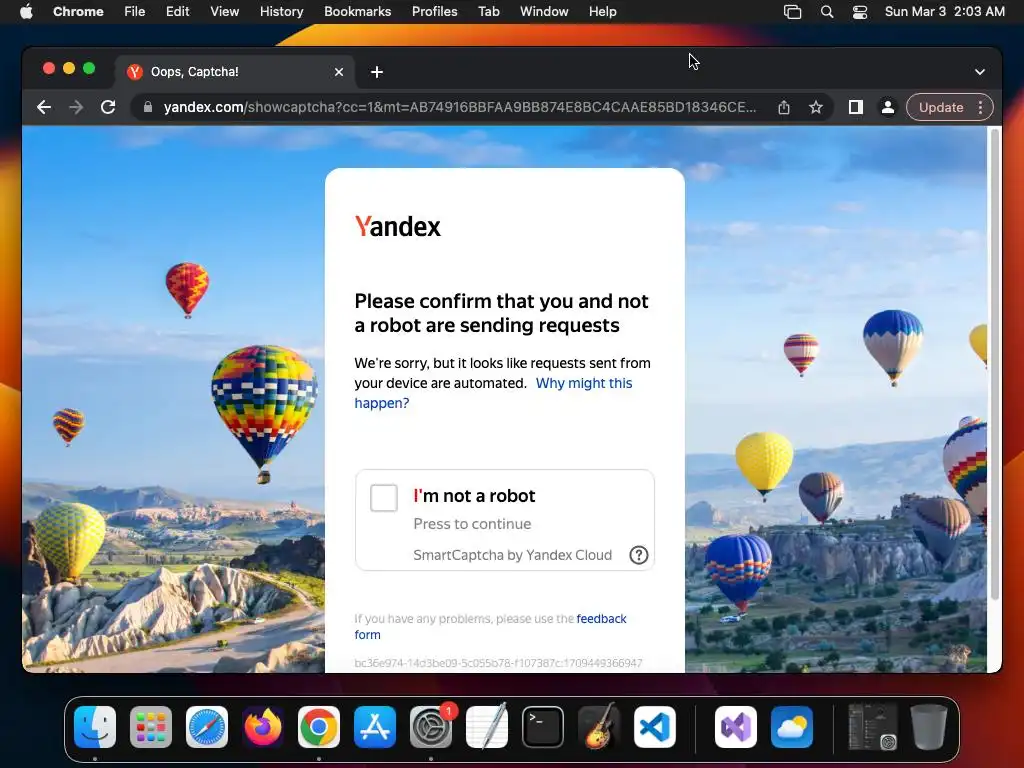Open Stage Manager icon in menu bar
Viewport: 1024px width, 768px height.
tap(792, 11)
